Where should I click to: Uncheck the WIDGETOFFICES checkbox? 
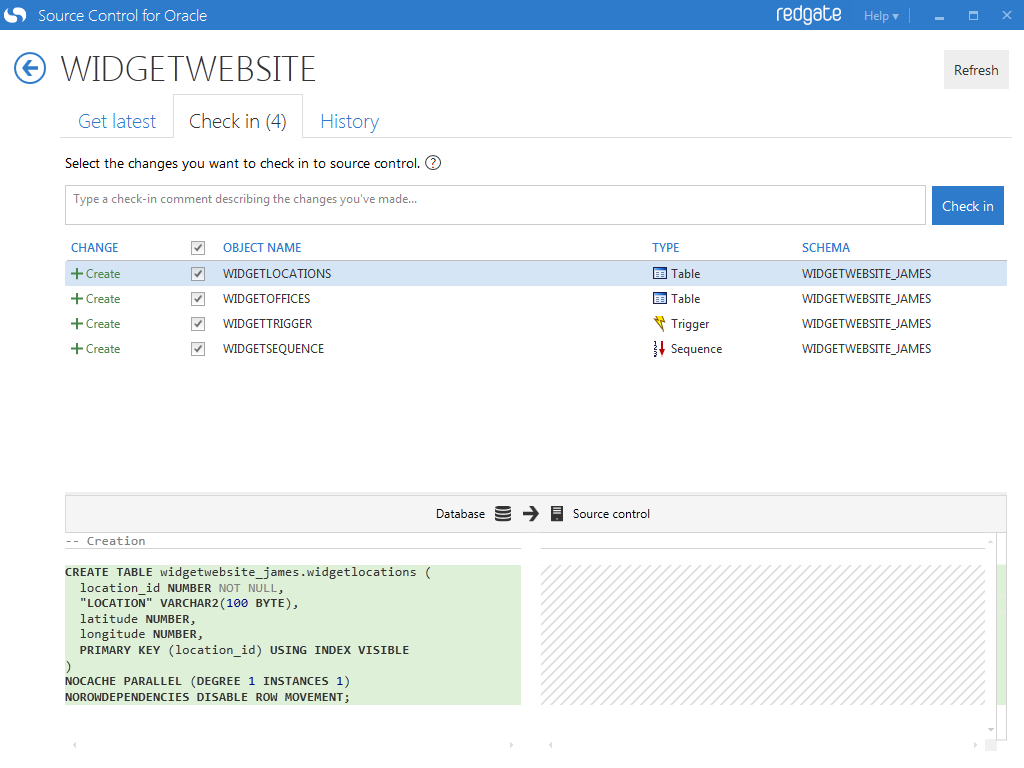198,298
